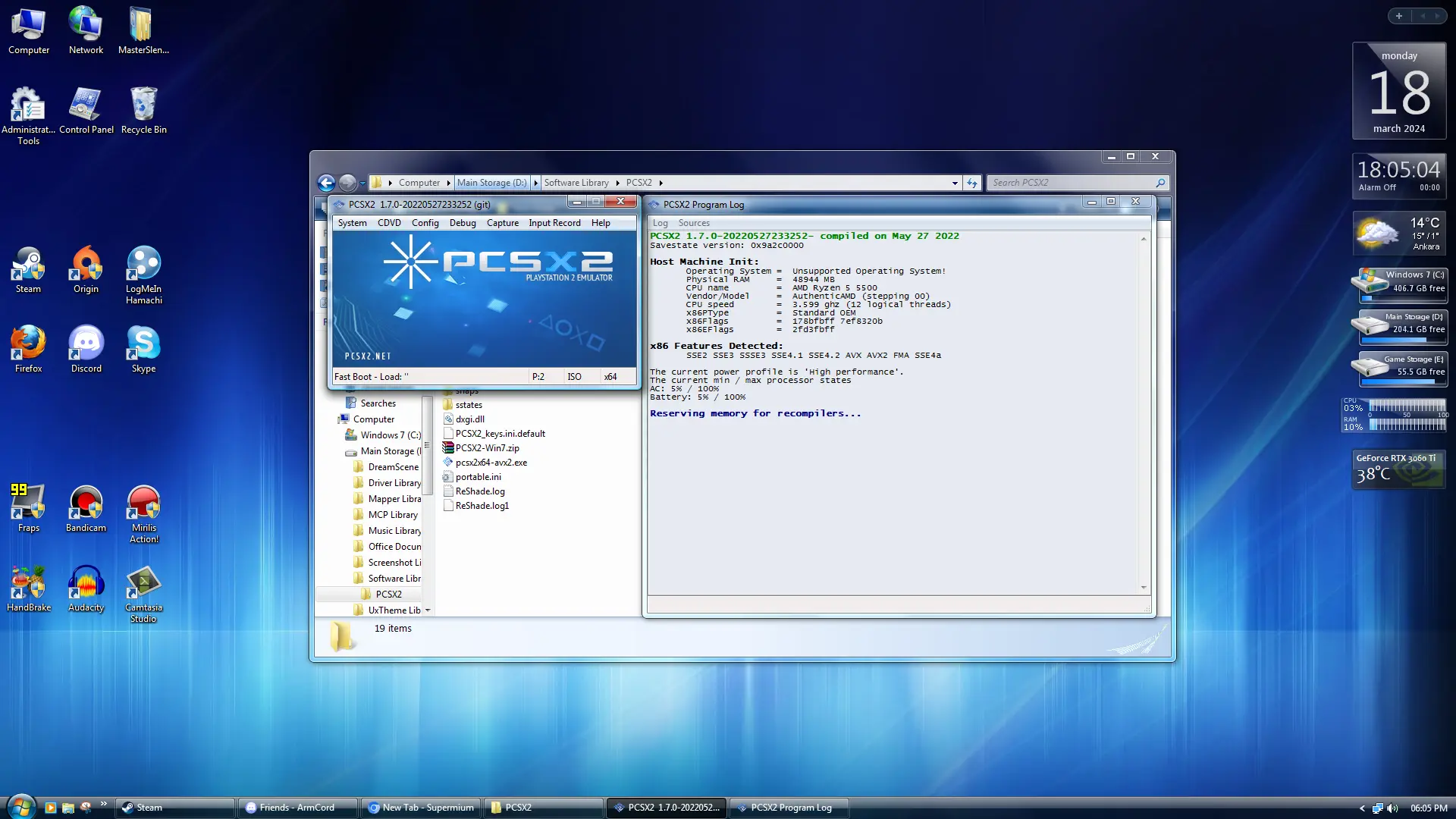This screenshot has width=1456, height=819.
Task: Open the System menu in PCSX2
Action: (x=352, y=223)
